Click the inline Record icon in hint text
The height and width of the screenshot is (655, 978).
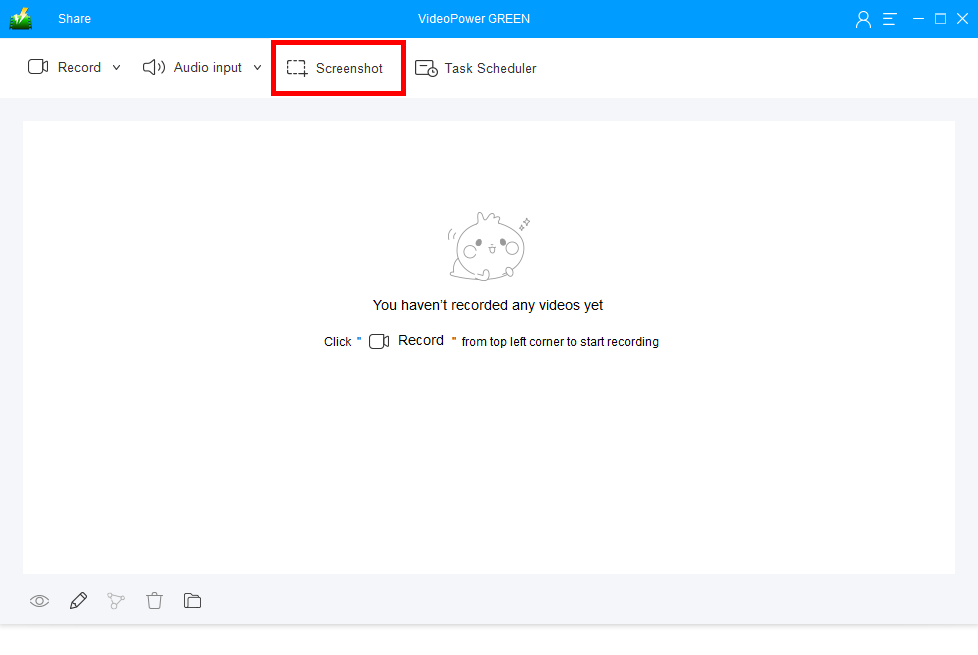378,341
